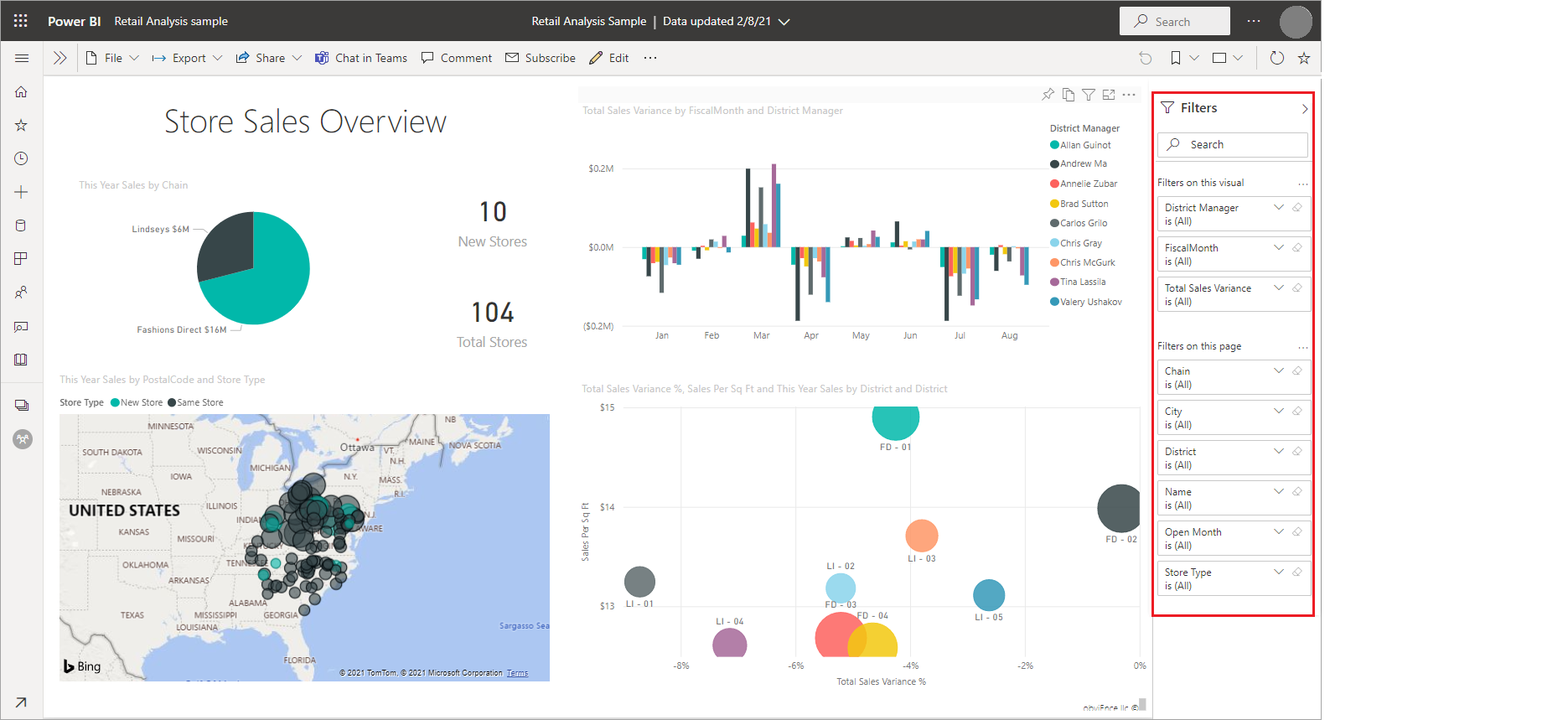Click the header Search box
Image resolution: width=1568 pixels, height=720 pixels.
point(1174,22)
